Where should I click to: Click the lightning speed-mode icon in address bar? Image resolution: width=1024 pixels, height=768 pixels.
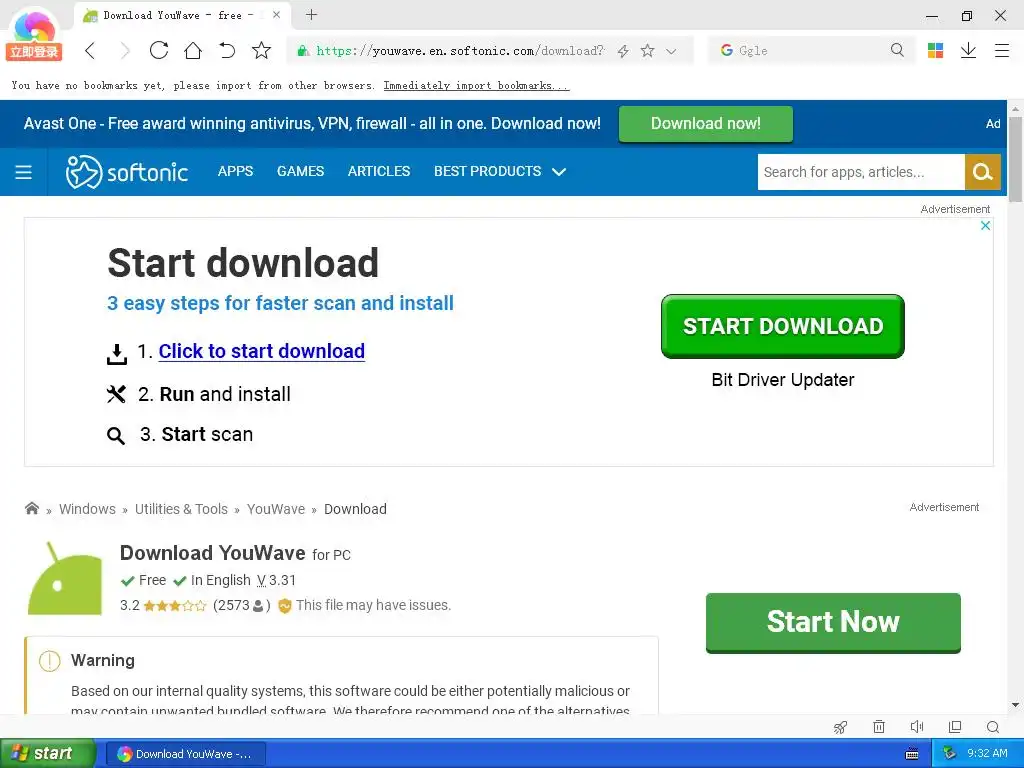pyautogui.click(x=623, y=51)
